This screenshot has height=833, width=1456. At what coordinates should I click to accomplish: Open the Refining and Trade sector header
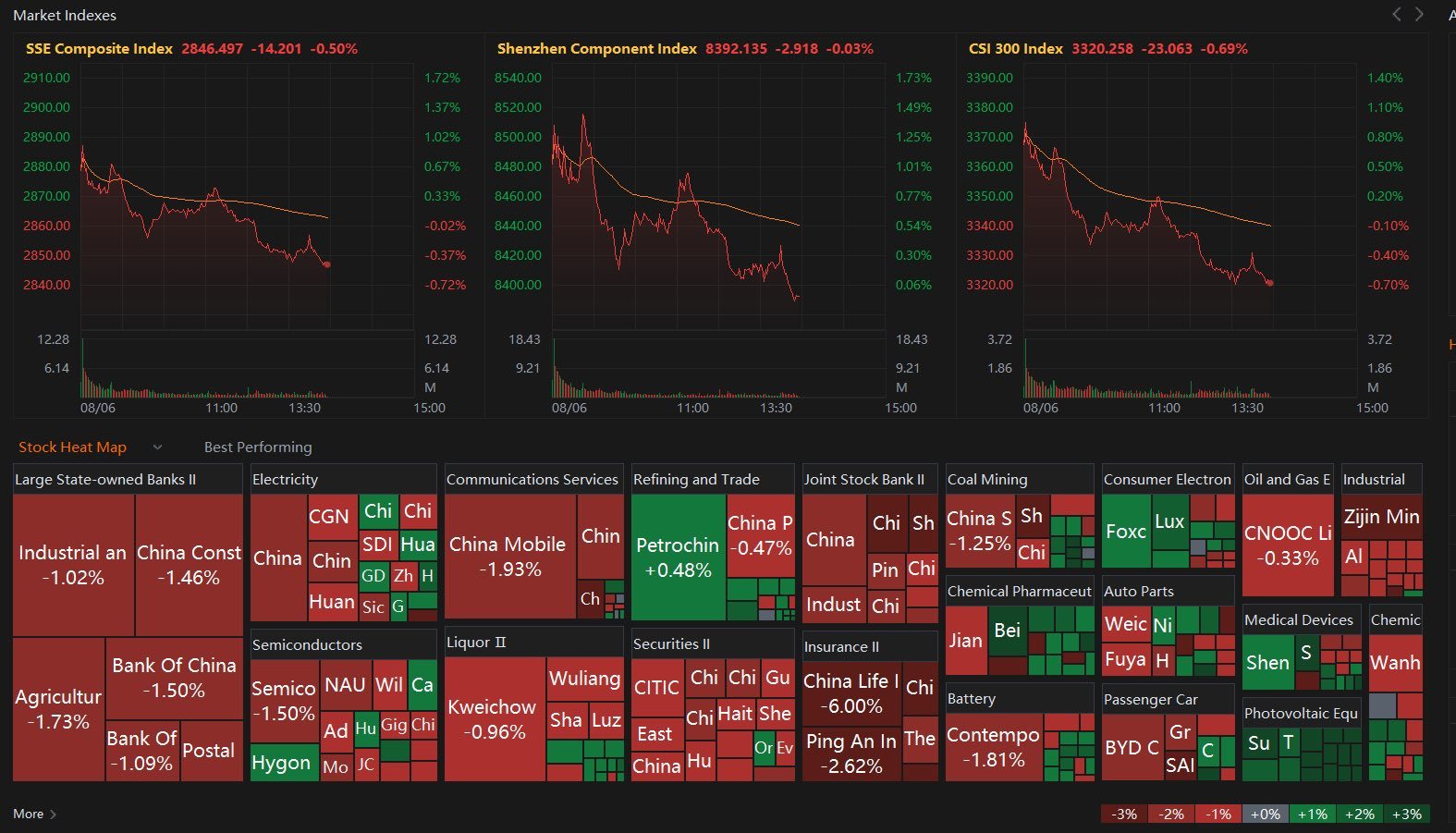coord(713,479)
